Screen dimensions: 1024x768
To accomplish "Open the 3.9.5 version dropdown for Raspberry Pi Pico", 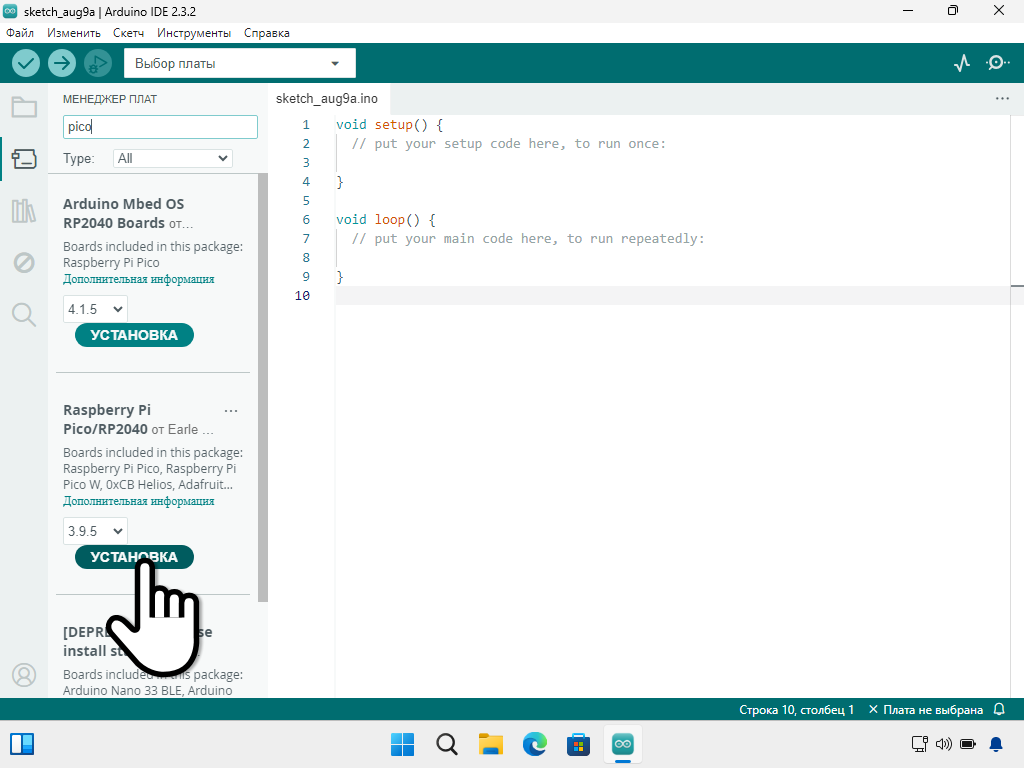I will point(95,531).
